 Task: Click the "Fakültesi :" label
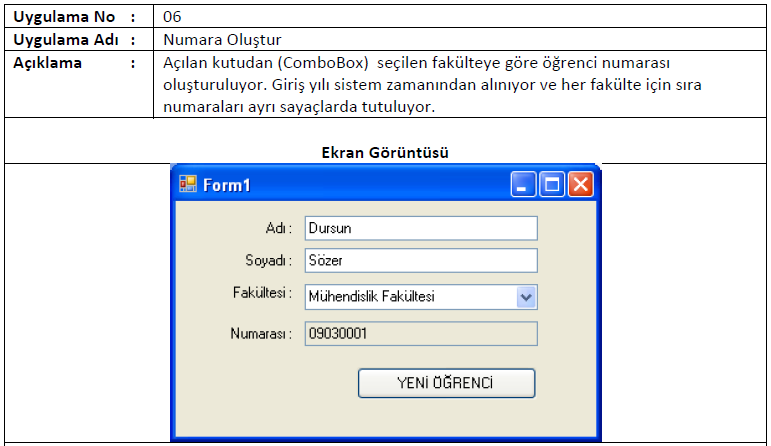(261, 294)
